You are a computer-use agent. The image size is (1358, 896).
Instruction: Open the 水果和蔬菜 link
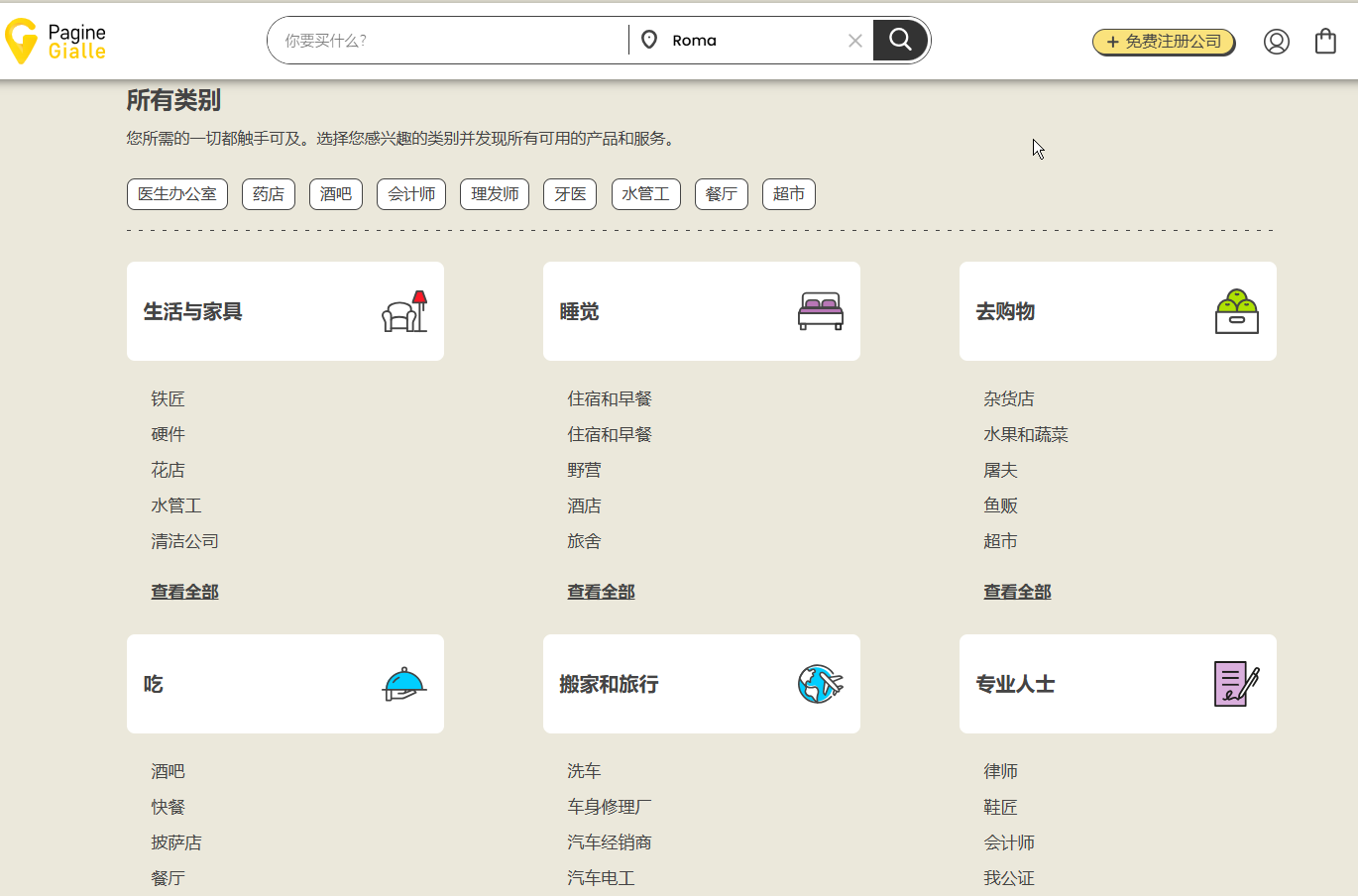(1025, 434)
